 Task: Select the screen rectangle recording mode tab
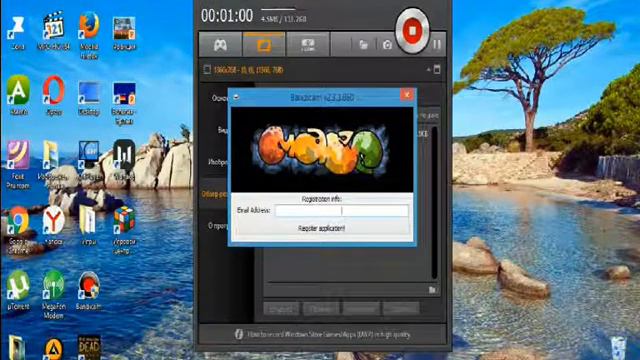[264, 44]
